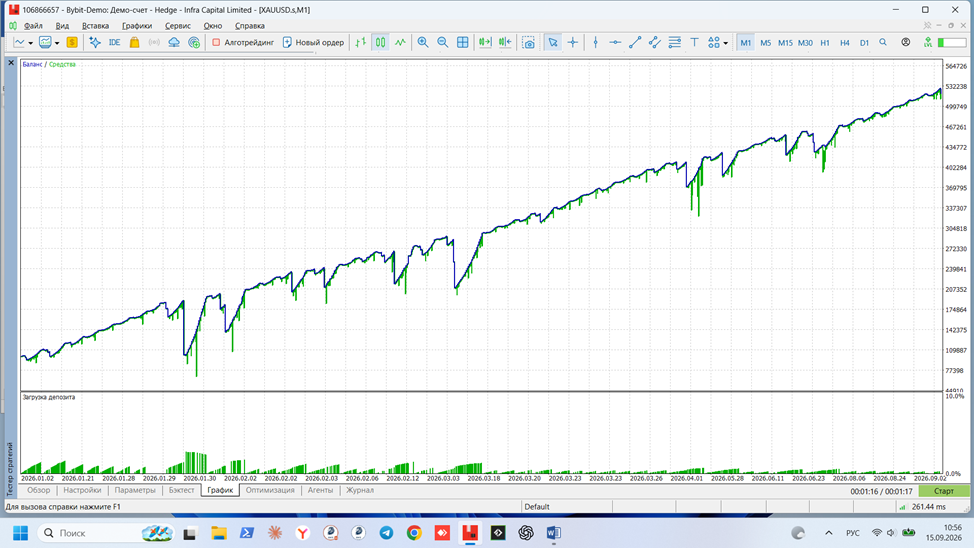Expand the monitor chart icon dropdown arrow

coord(57,43)
